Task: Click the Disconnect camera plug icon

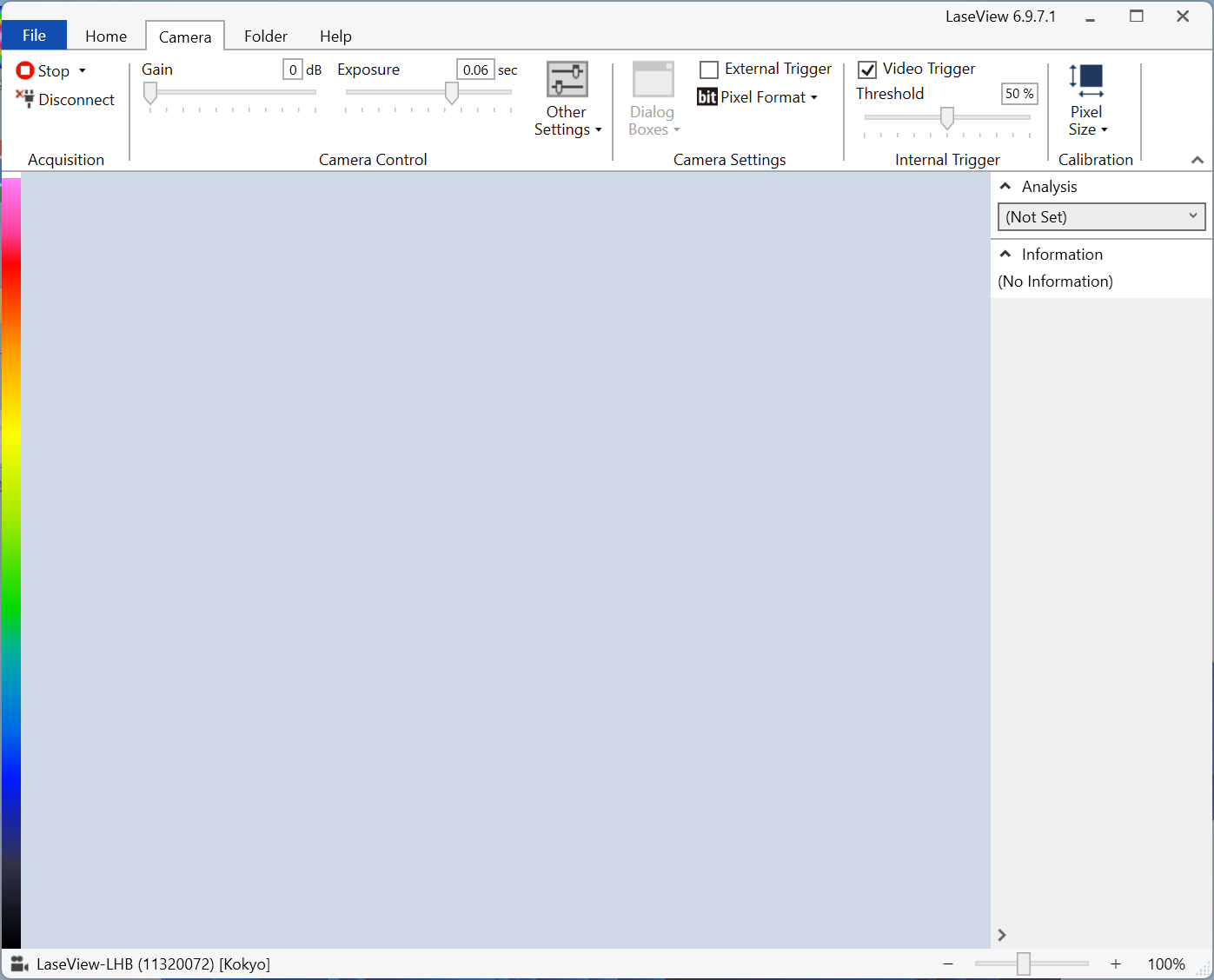Action: coord(24,99)
